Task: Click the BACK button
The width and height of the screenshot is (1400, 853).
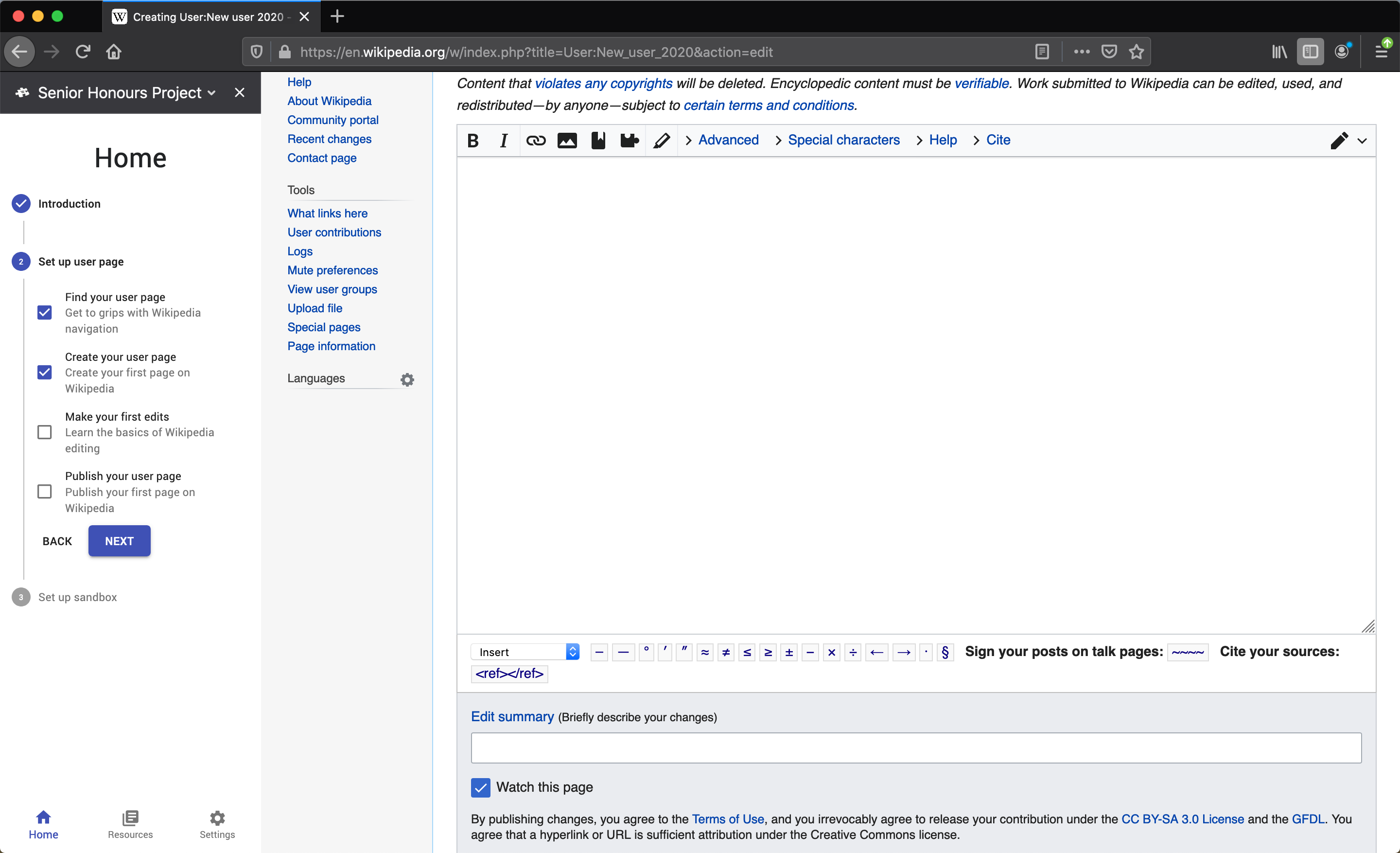Action: pyautogui.click(x=57, y=541)
